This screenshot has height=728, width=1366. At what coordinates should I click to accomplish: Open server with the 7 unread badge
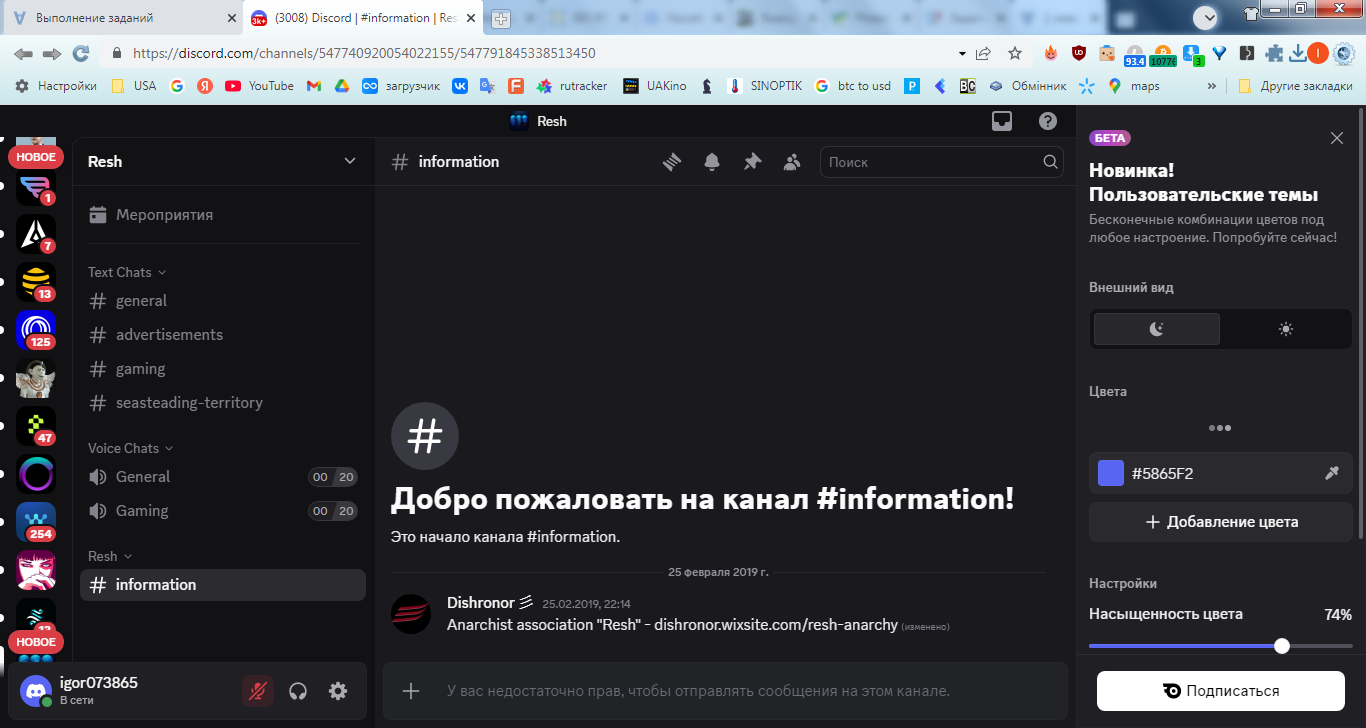tap(36, 234)
